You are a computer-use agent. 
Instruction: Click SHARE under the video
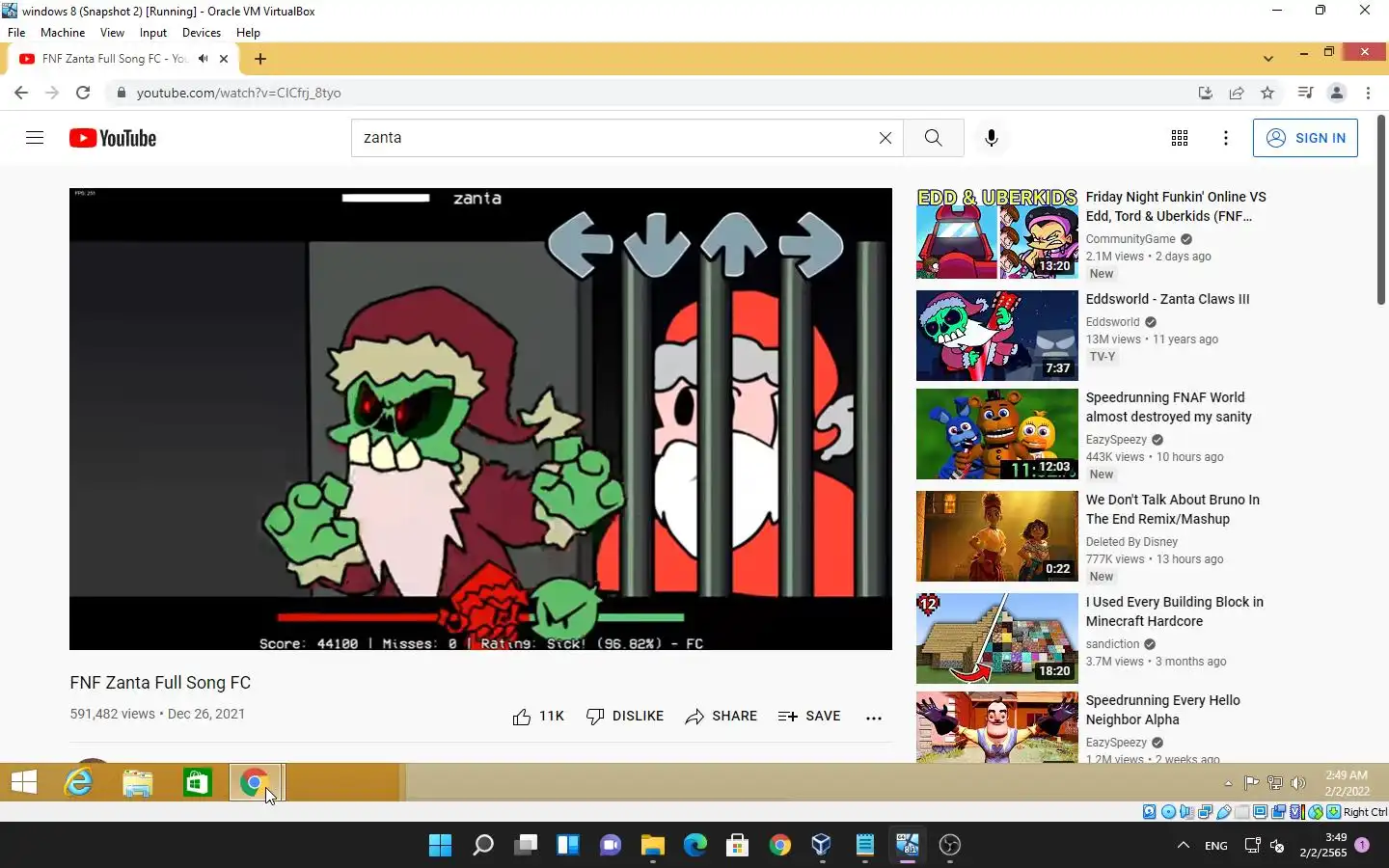point(722,717)
